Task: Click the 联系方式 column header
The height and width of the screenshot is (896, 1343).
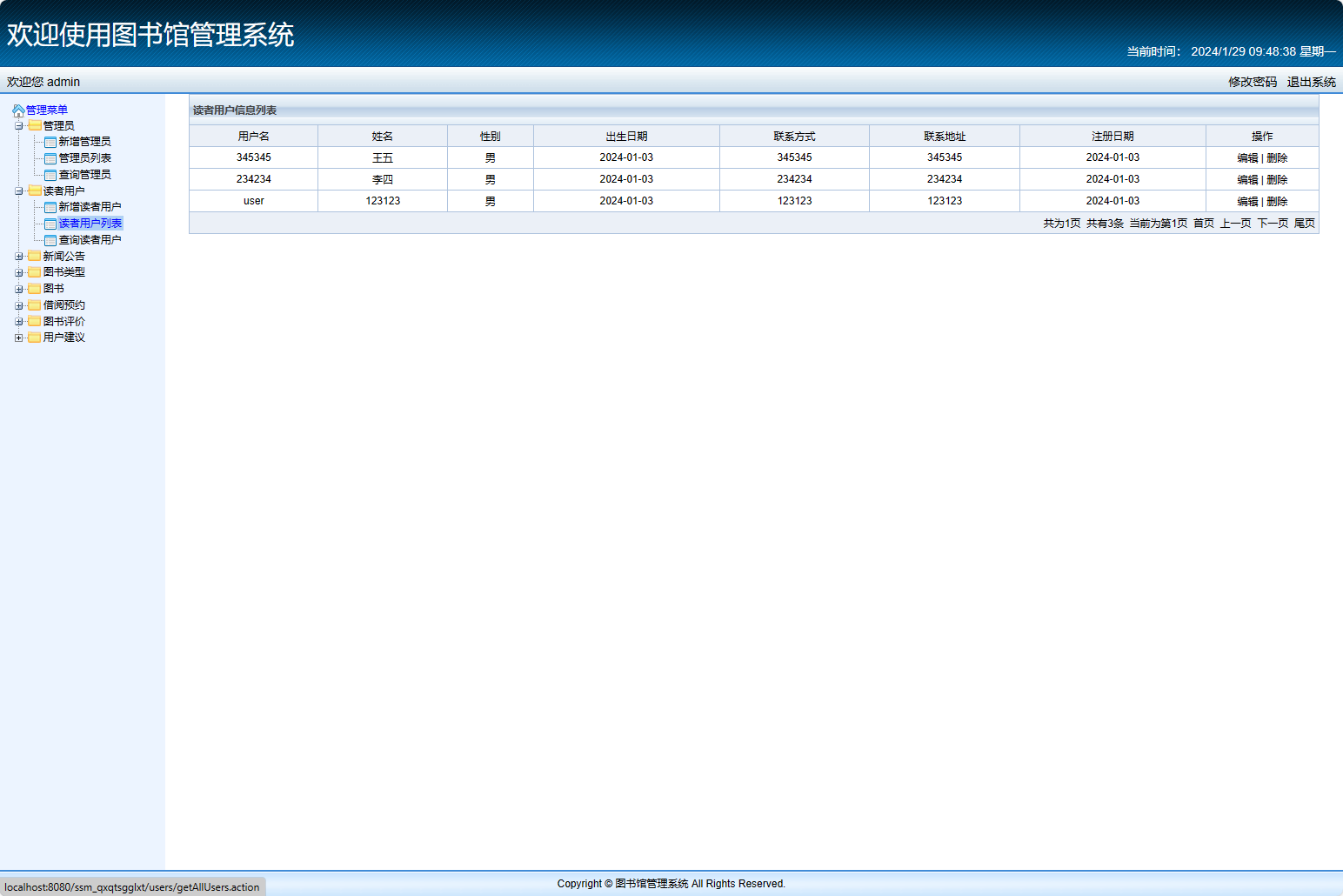Action: click(795, 137)
